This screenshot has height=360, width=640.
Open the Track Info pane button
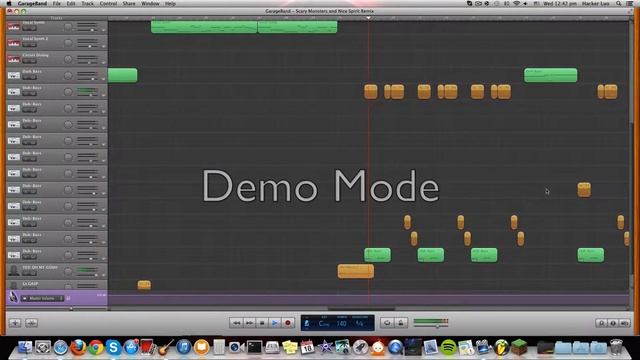point(613,323)
